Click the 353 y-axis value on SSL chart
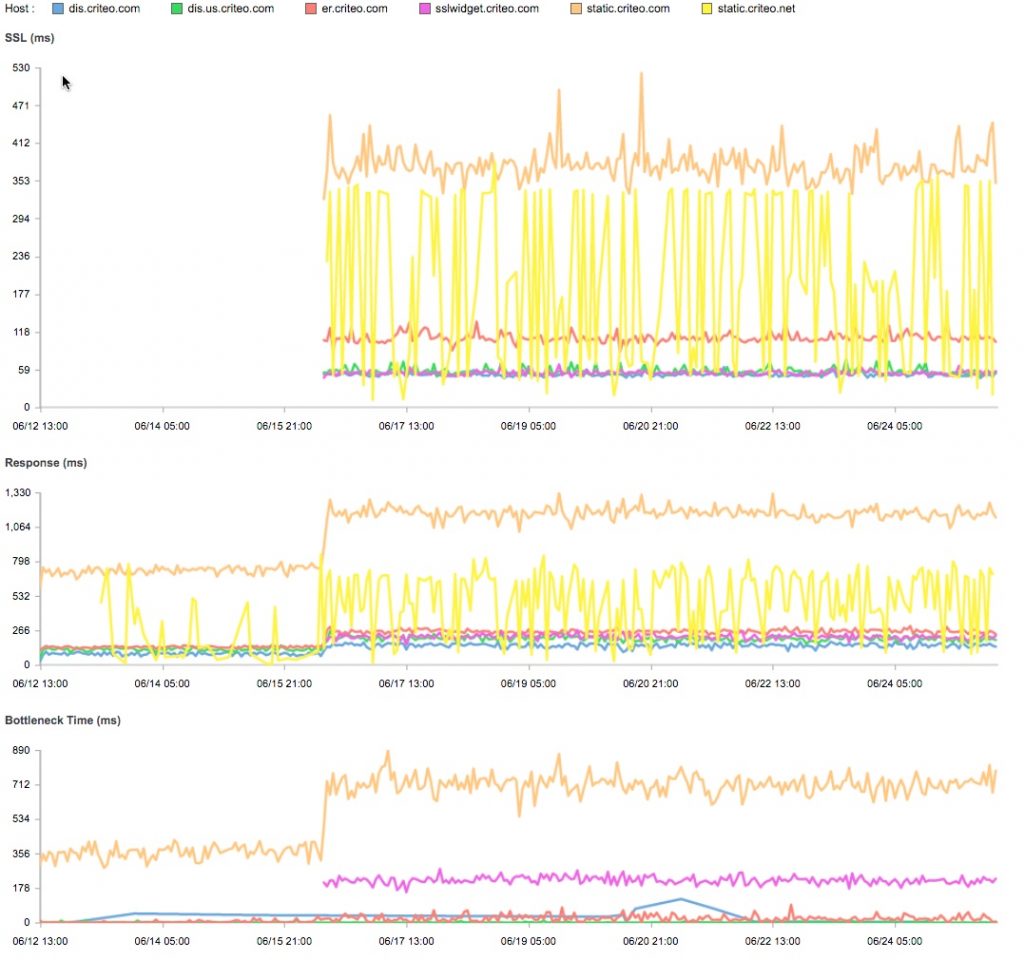 [x=21, y=181]
